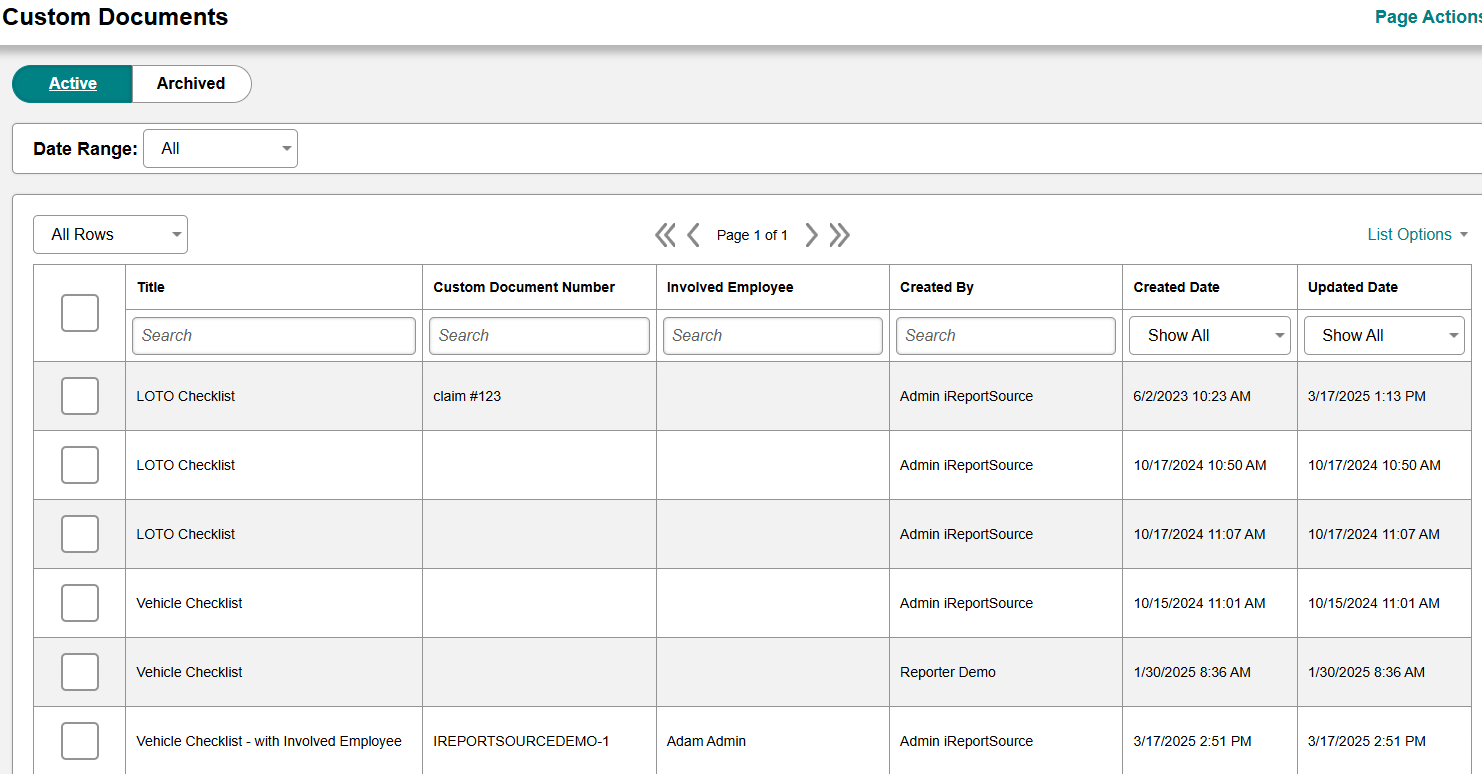Click 'Vehicle Checklist' title by Reporter Demo

189,672
